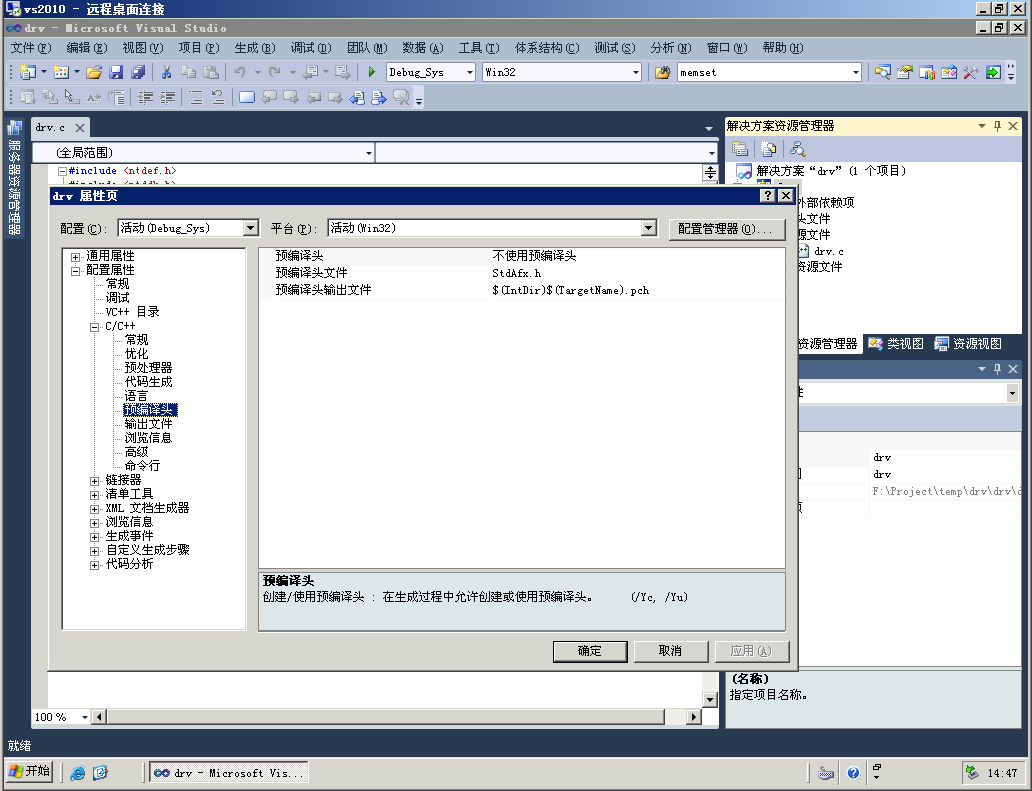This screenshot has width=1032, height=791.
Task: Switch to the 类视图 tab
Action: pos(896,344)
